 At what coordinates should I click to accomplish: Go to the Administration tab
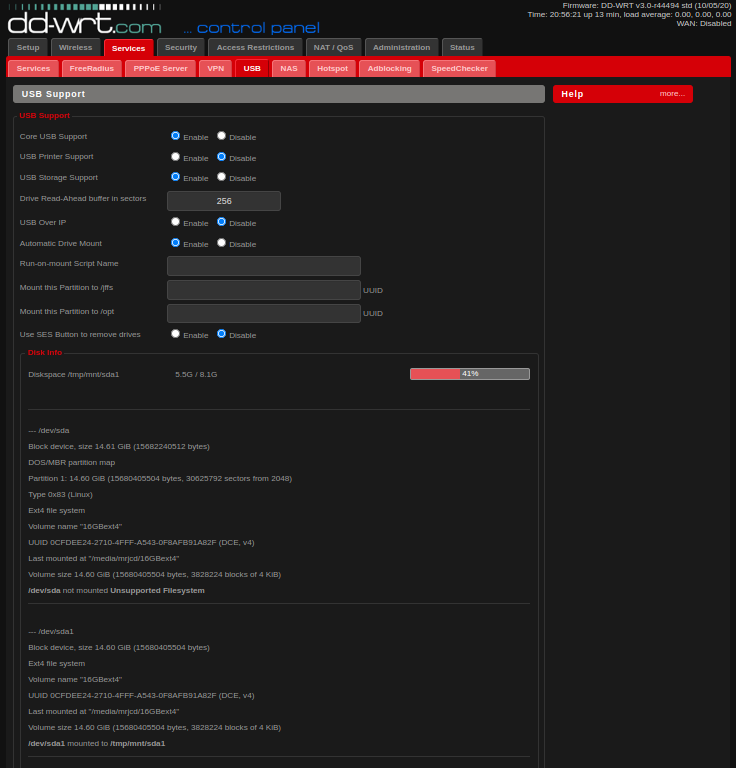(x=401, y=47)
